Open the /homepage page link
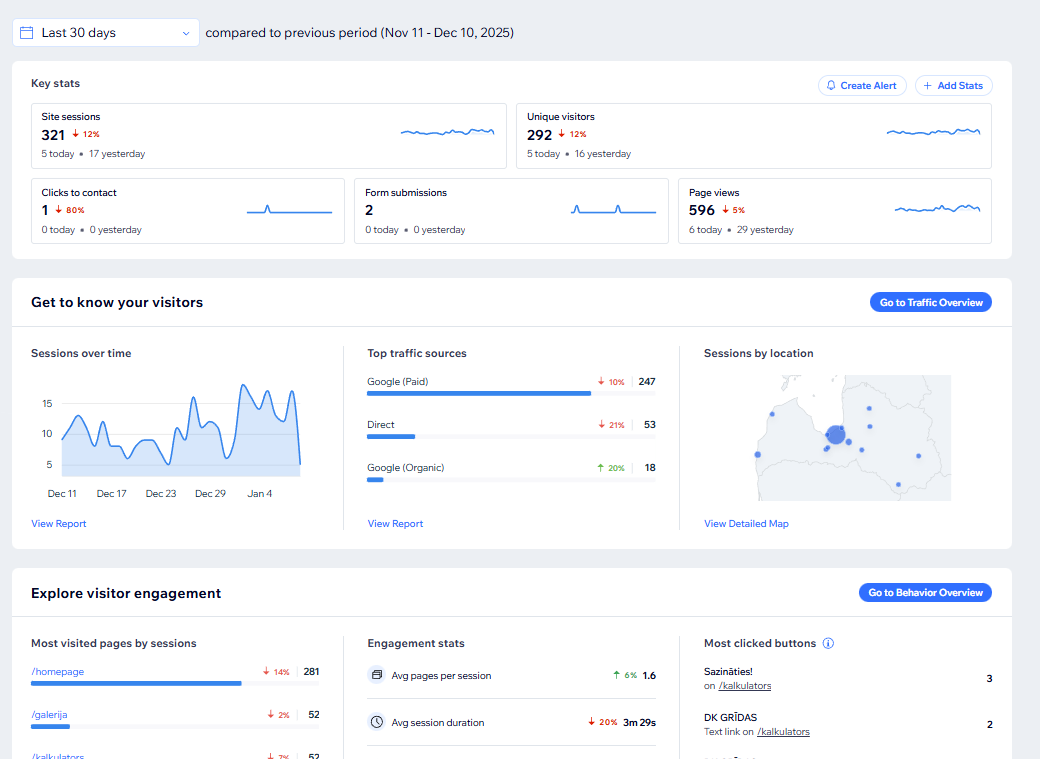This screenshot has height=759, width=1040. pyautogui.click(x=58, y=672)
